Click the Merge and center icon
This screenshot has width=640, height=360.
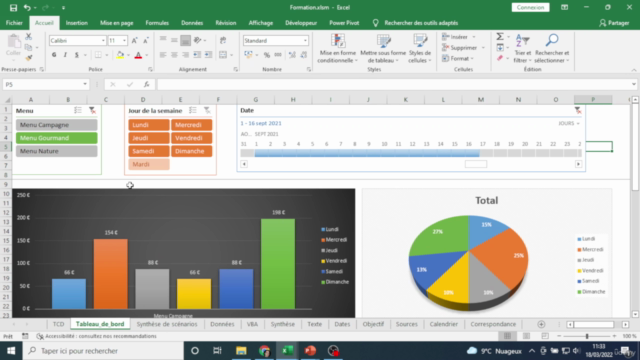click(223, 55)
